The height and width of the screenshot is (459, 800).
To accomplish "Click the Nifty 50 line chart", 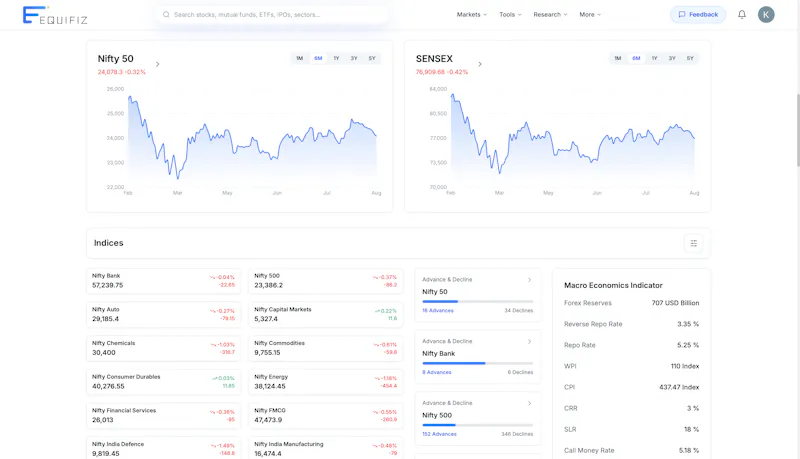I will coord(252,138).
